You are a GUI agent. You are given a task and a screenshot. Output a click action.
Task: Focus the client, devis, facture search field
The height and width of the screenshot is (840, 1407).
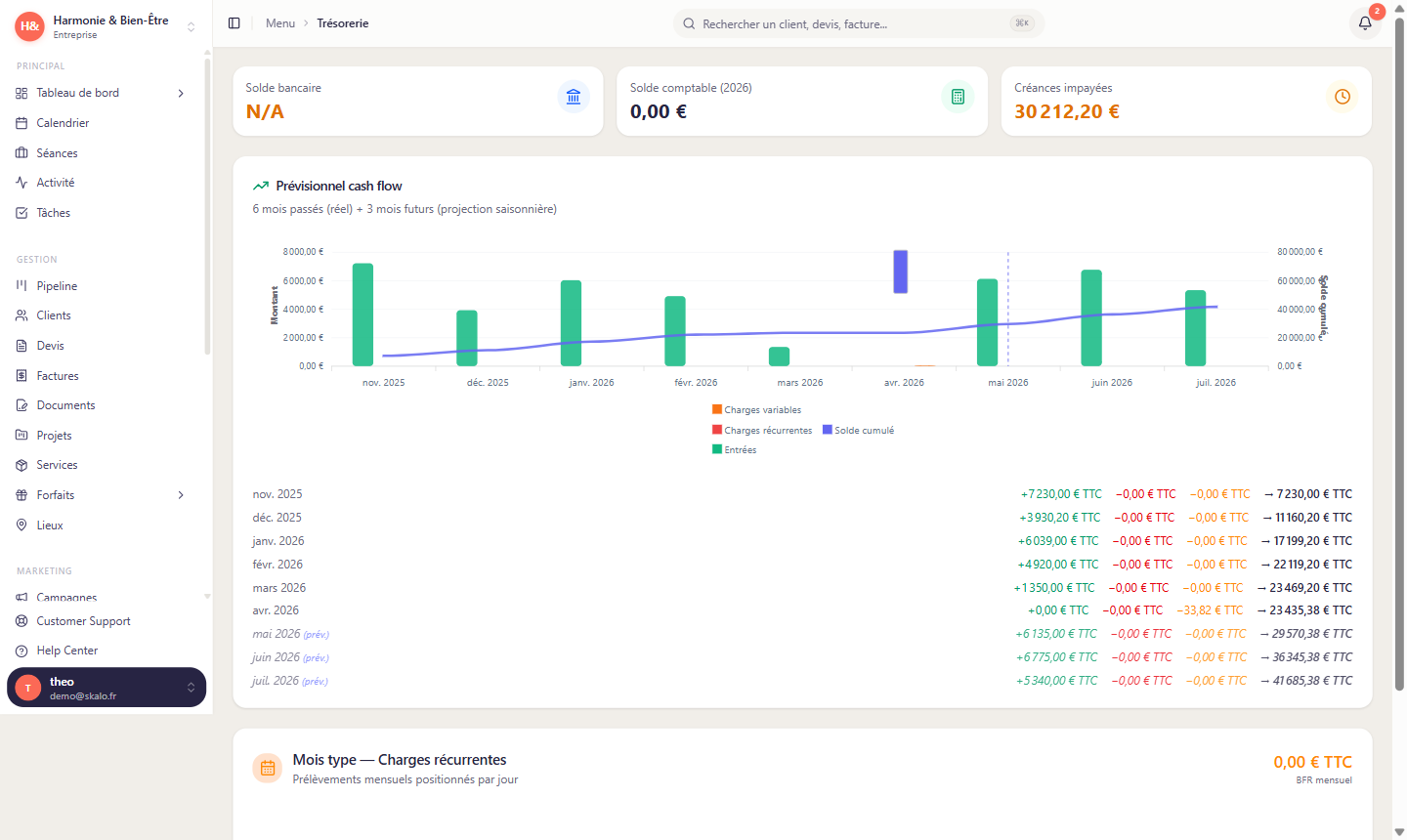(x=850, y=23)
